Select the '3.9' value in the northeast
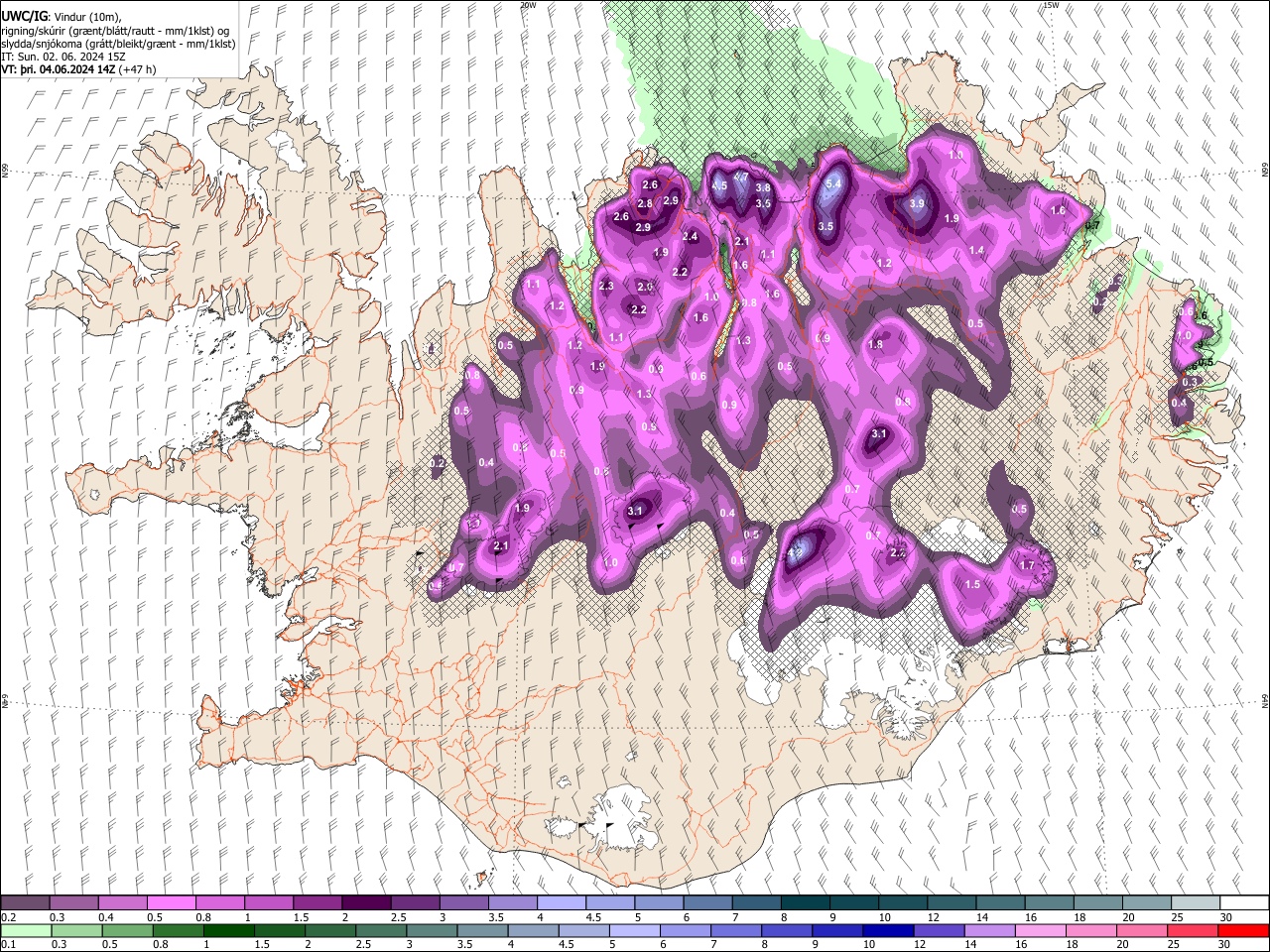1270x952 pixels. click(917, 203)
